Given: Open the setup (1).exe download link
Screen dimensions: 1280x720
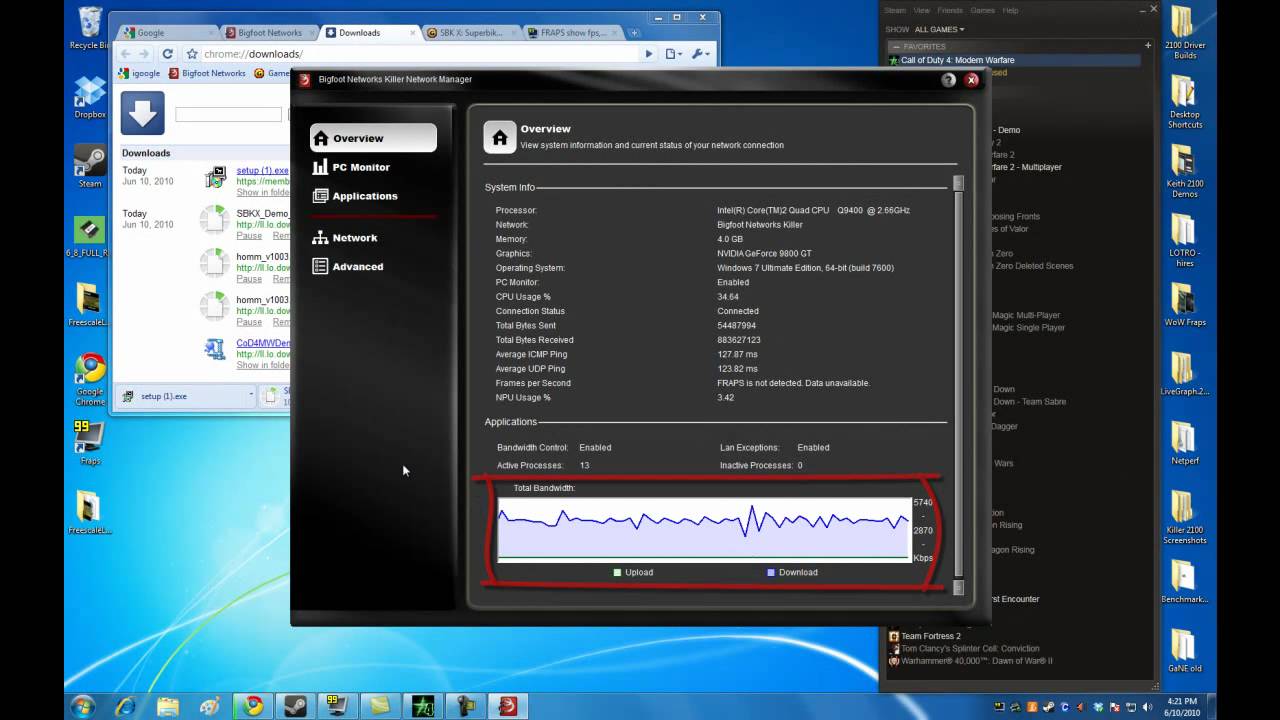Looking at the screenshot, I should pyautogui.click(x=262, y=171).
